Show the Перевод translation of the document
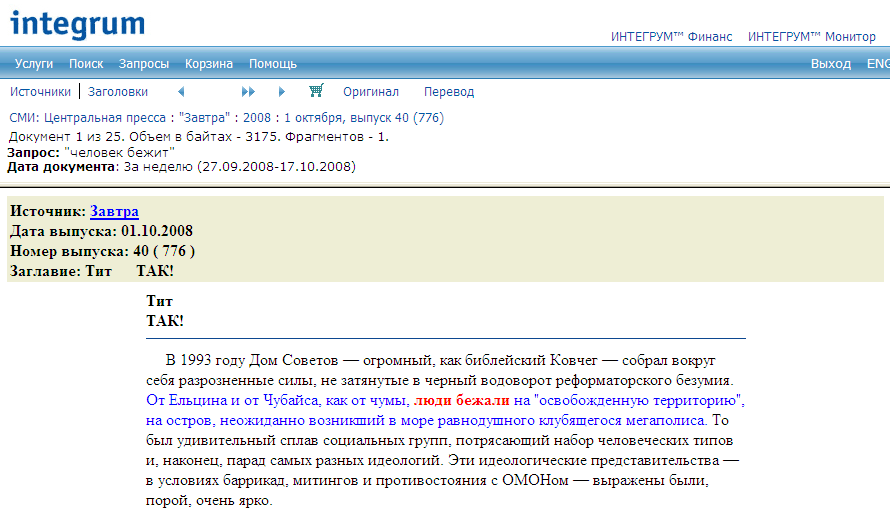This screenshot has width=890, height=520. [449, 92]
